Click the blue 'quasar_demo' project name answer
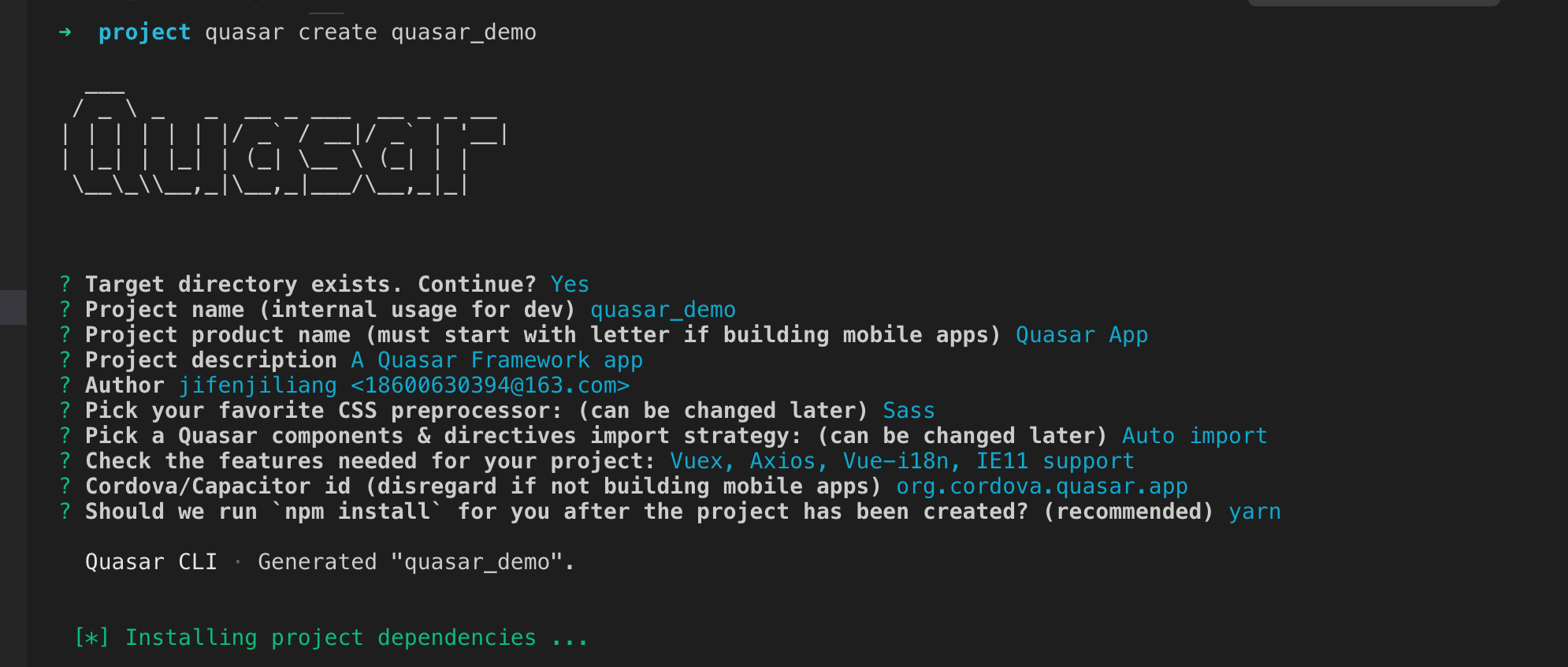Image resolution: width=1568 pixels, height=667 pixels. (663, 310)
